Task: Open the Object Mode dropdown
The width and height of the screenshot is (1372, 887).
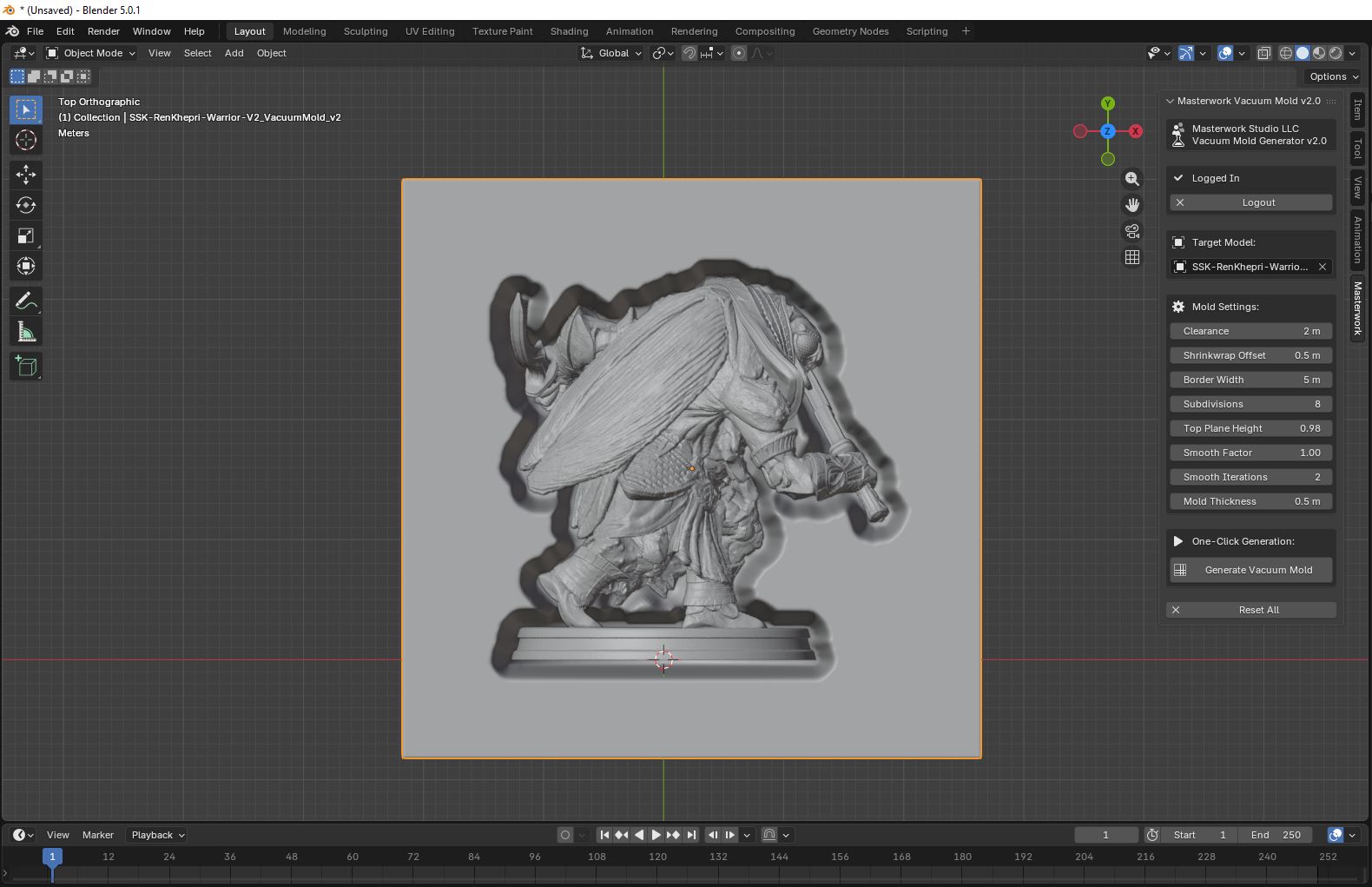Action: [x=91, y=53]
